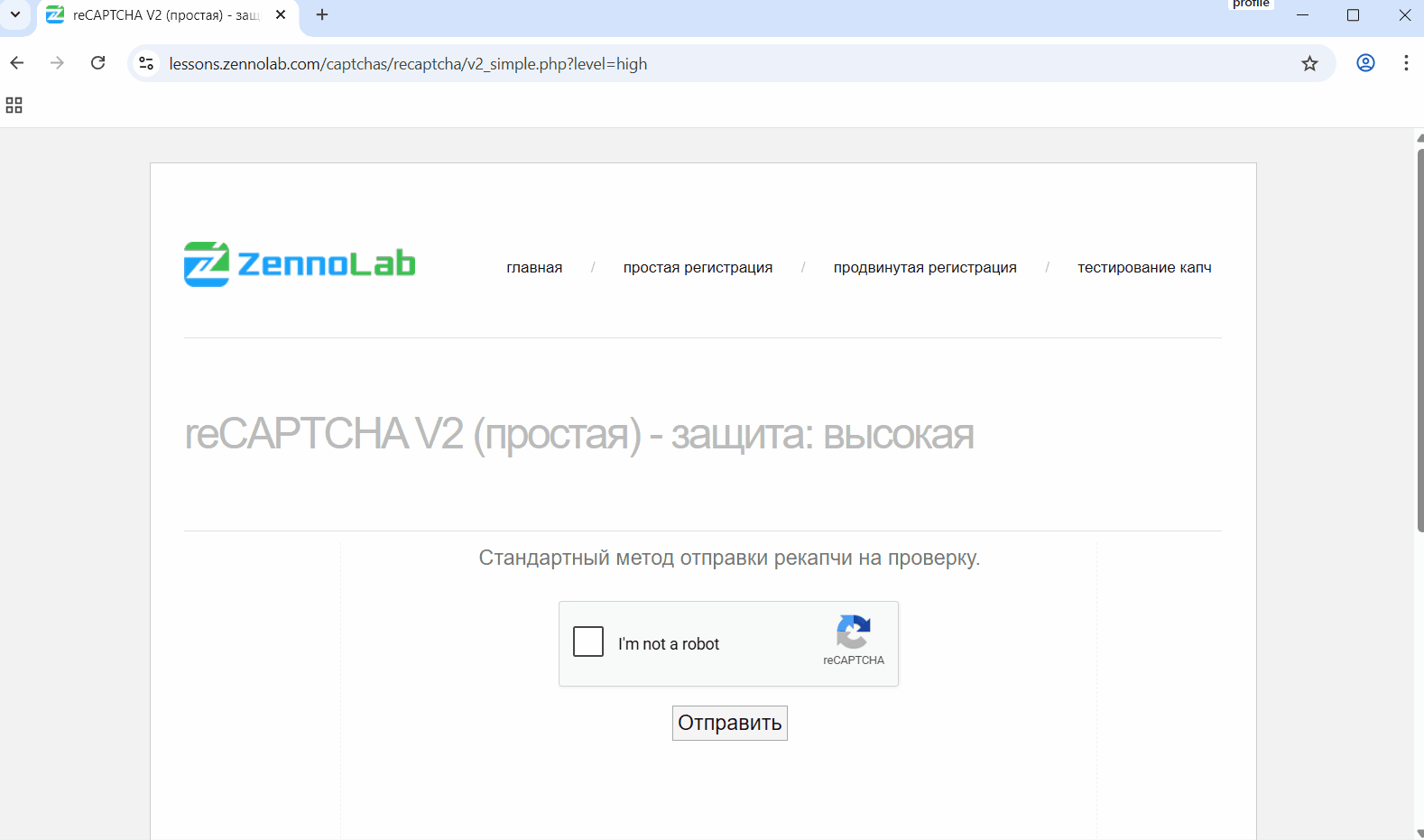Open the tab search dropdown arrow

[15, 14]
